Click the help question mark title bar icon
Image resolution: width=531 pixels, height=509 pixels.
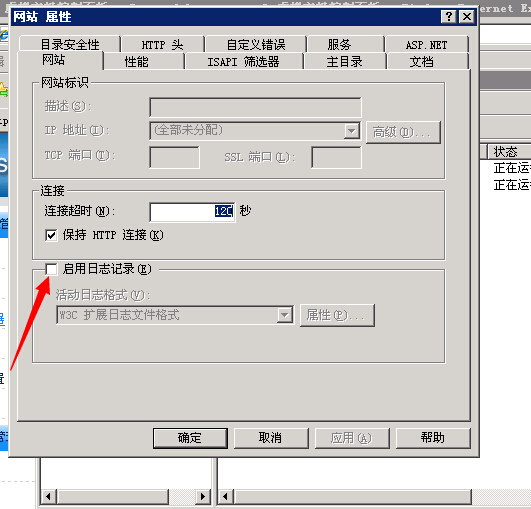pos(449,16)
